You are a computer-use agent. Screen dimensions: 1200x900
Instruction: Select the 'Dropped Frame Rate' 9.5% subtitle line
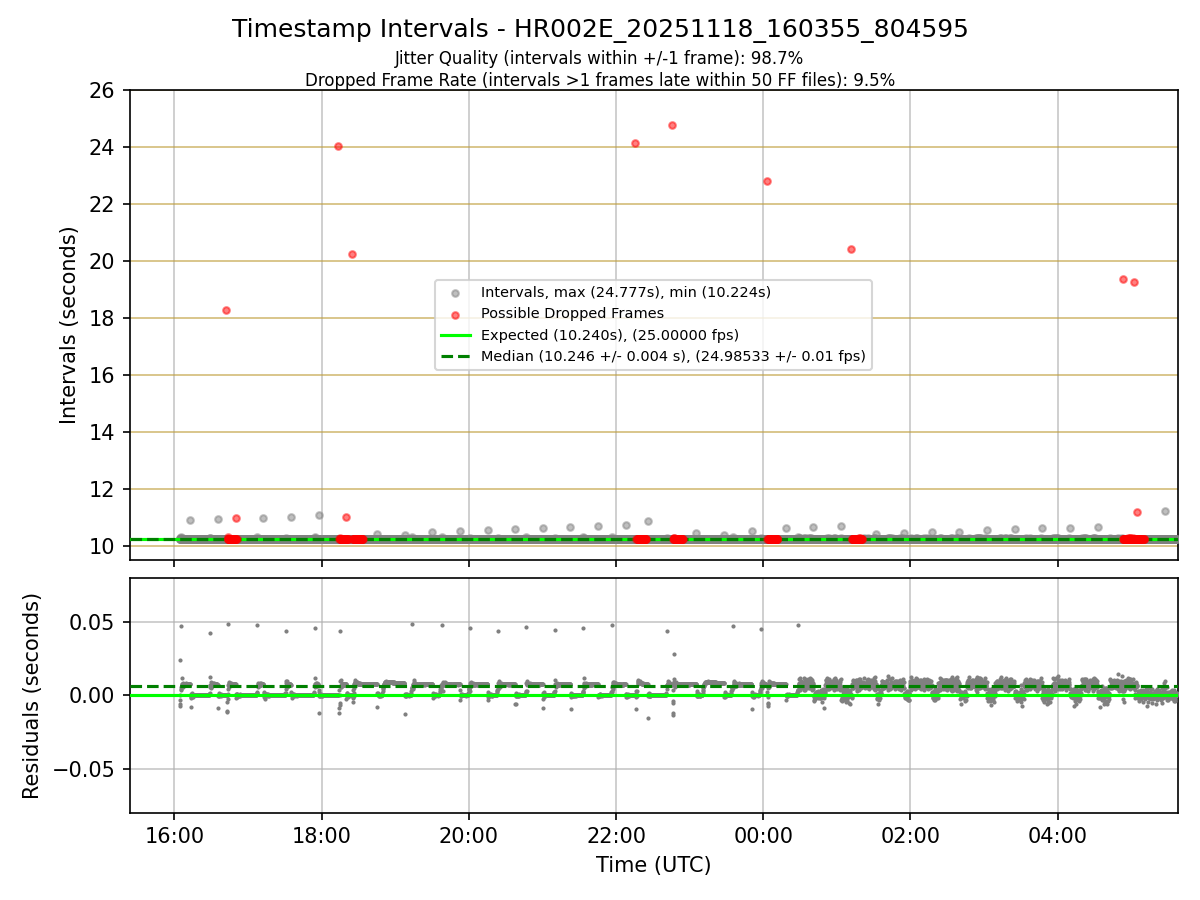pyautogui.click(x=600, y=79)
